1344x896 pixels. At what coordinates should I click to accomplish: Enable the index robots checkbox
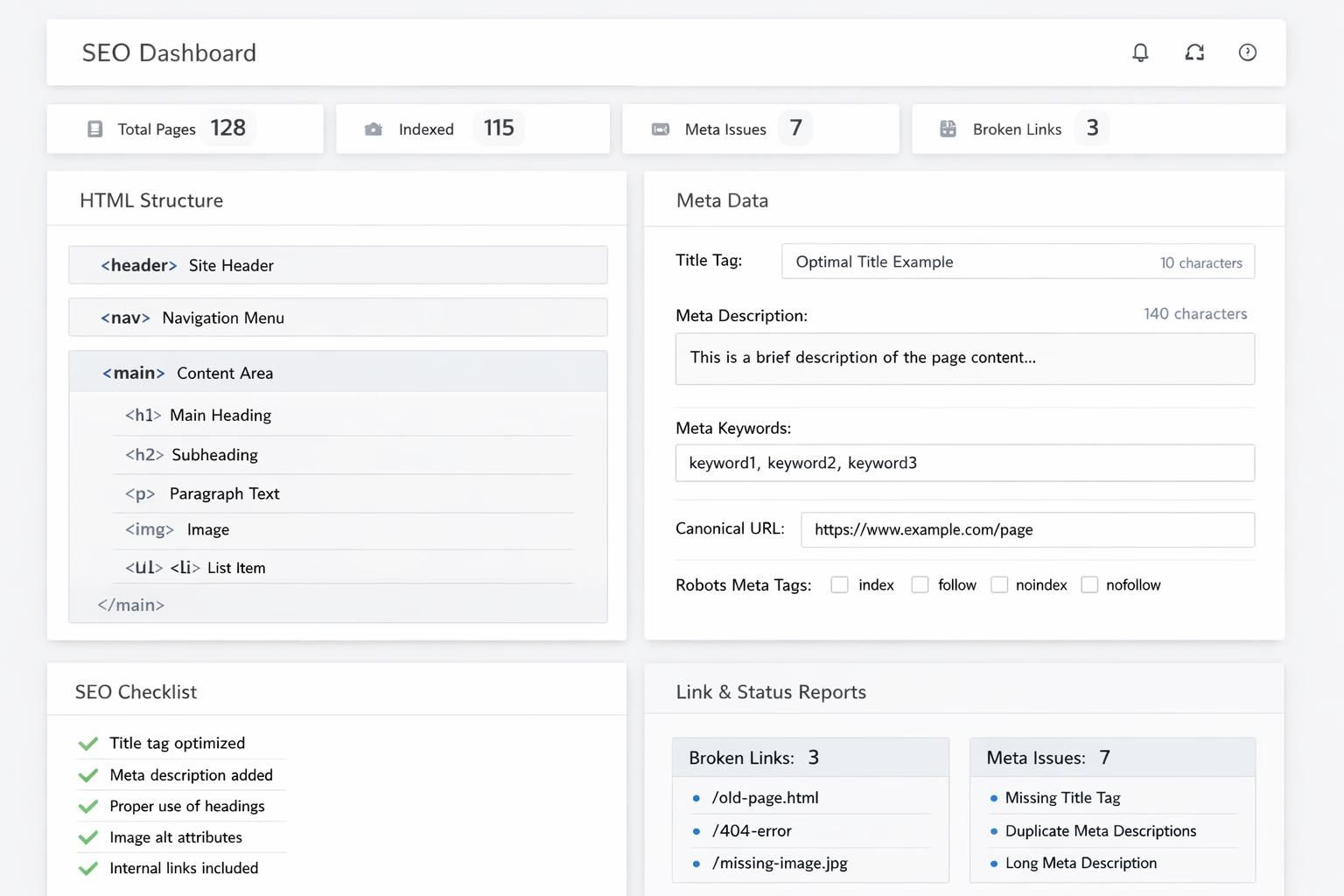click(839, 585)
